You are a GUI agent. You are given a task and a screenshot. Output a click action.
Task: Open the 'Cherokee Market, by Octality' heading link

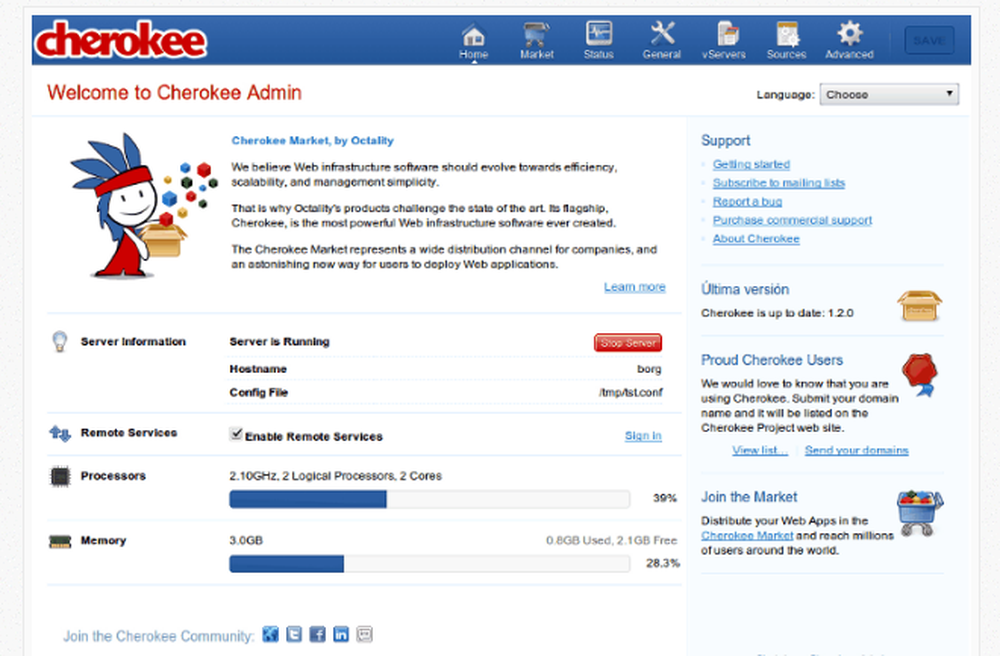point(312,140)
